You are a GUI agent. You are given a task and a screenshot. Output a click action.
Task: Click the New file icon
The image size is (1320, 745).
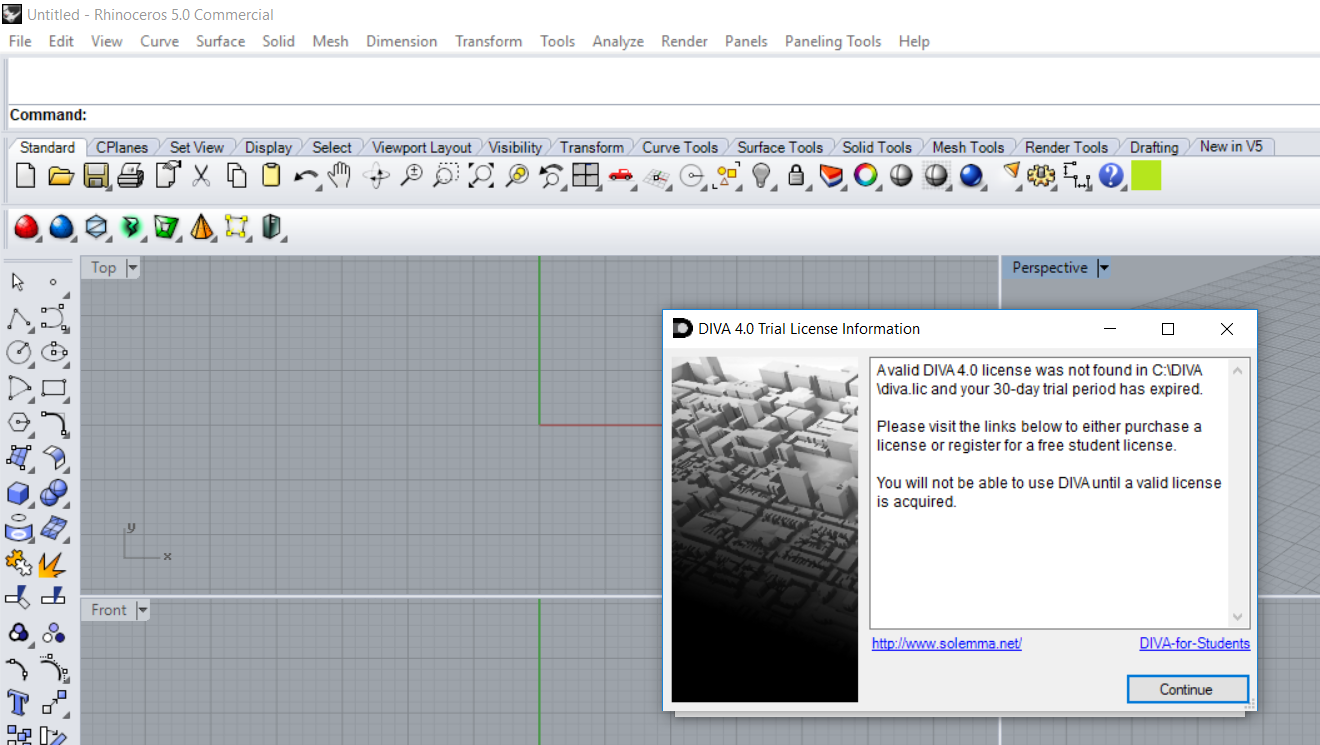26,176
